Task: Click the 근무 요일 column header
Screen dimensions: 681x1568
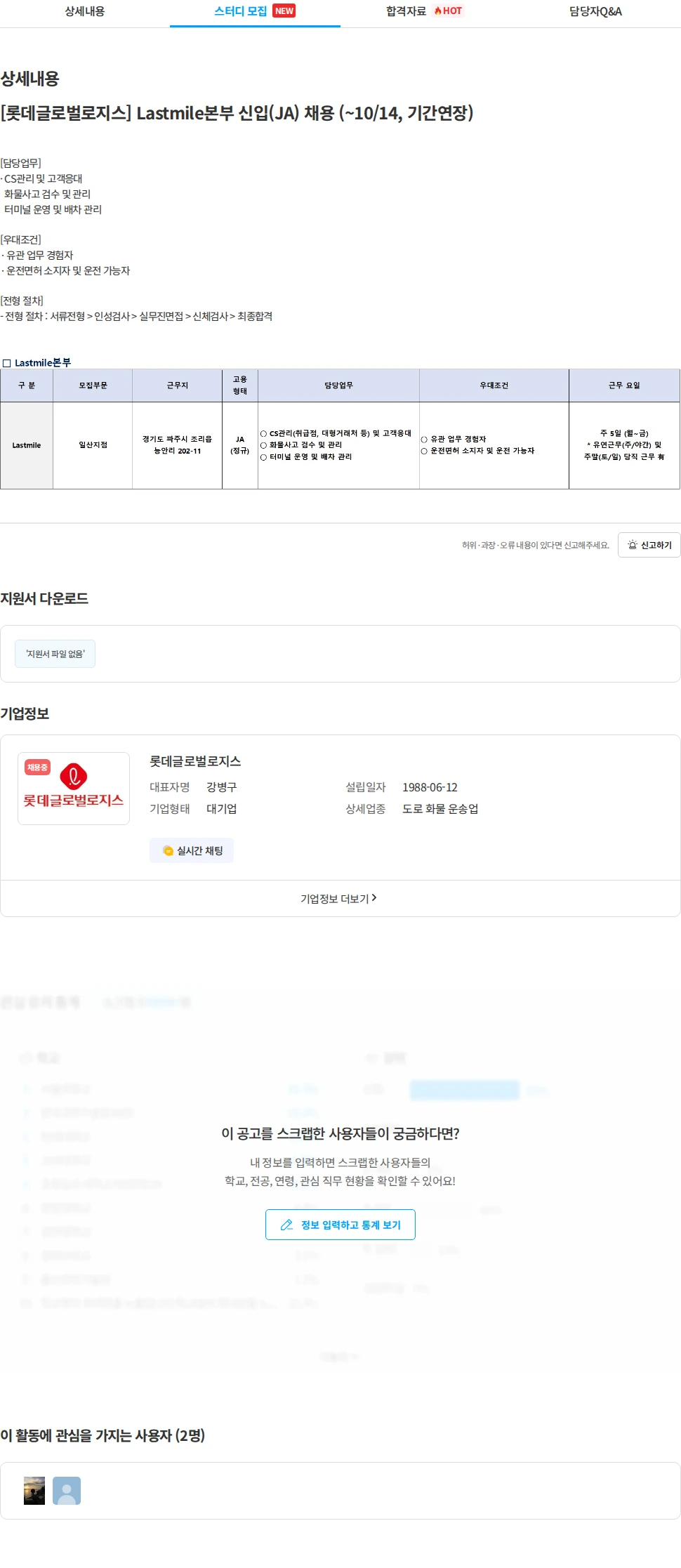Action: [624, 386]
